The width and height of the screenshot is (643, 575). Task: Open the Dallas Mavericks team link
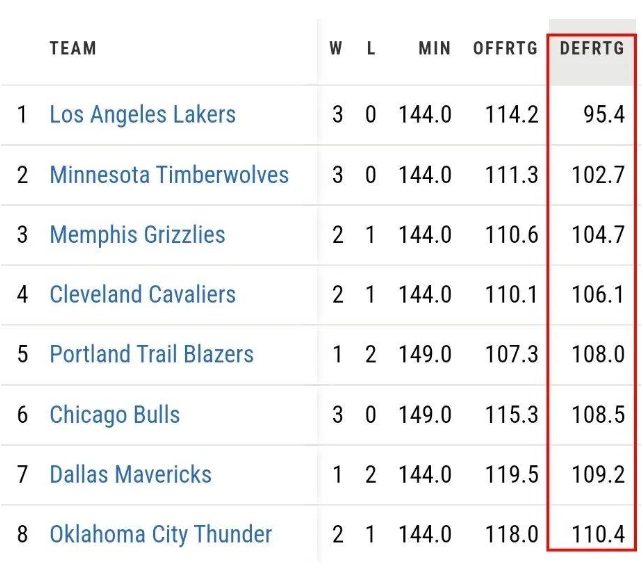click(x=130, y=474)
